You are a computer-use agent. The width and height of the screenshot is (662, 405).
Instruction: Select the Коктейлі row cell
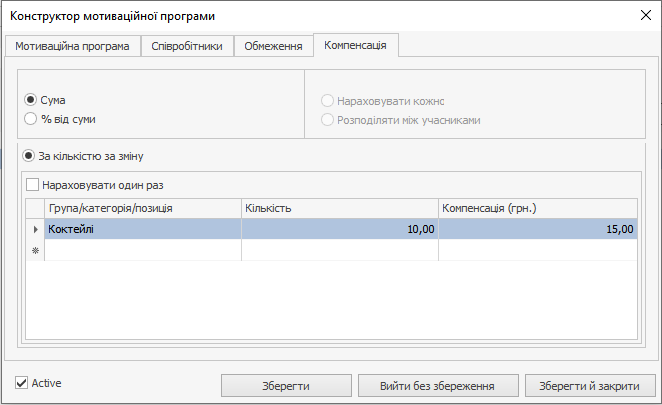[x=143, y=229]
